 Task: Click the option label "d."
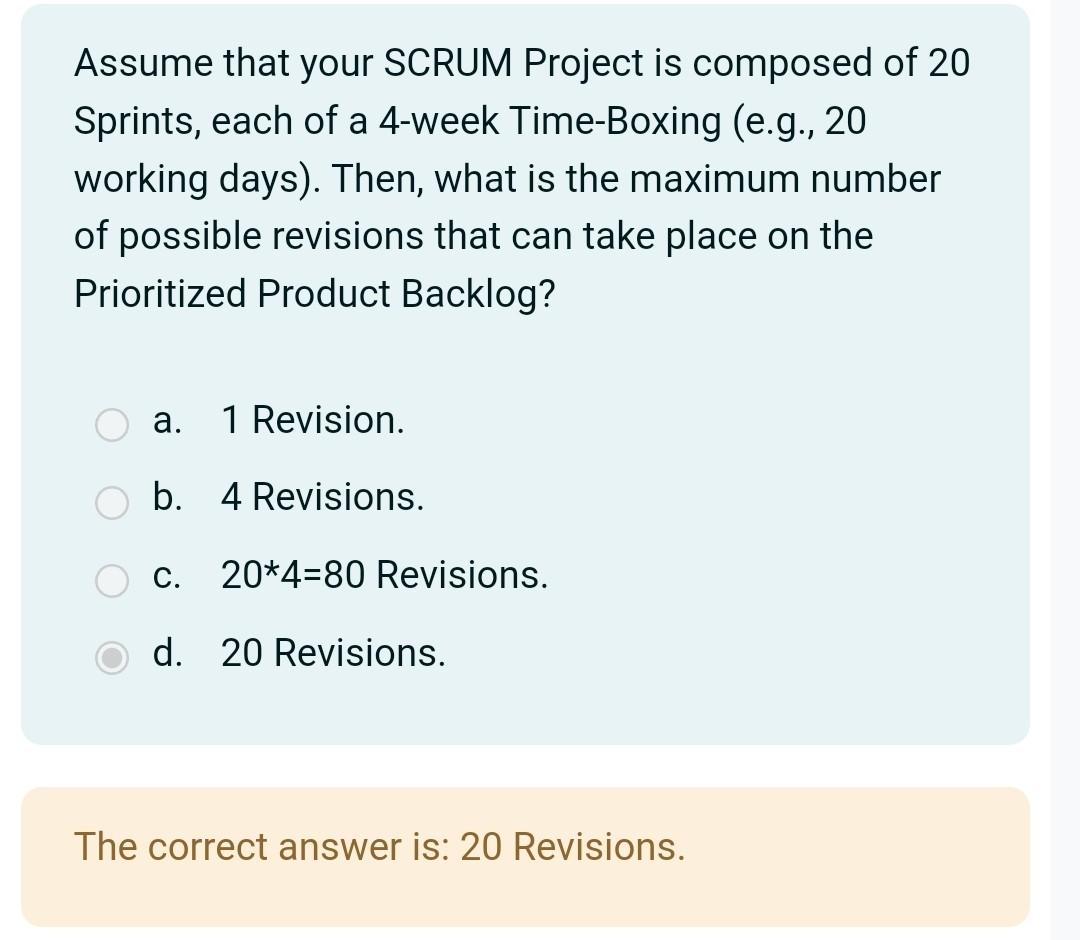(168, 654)
